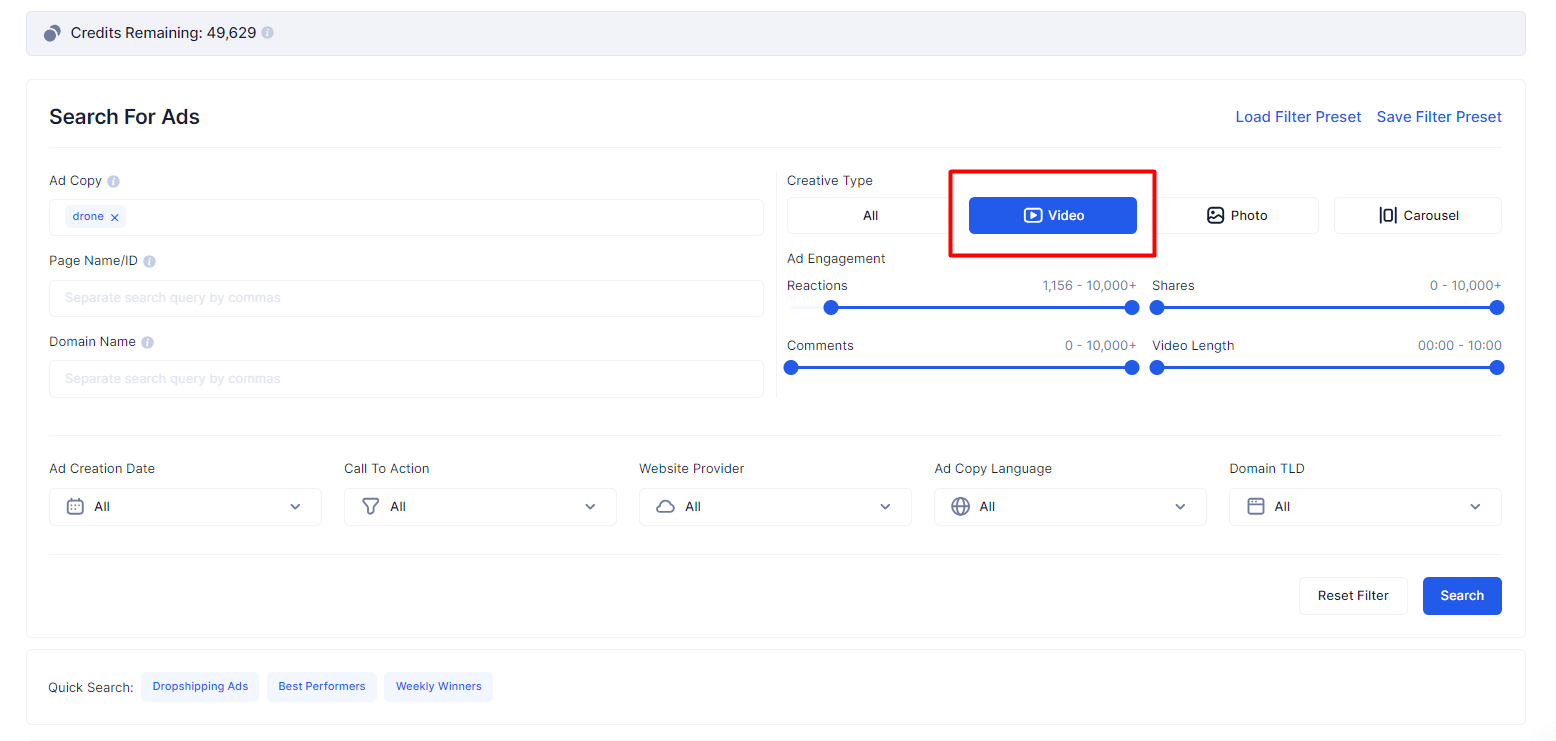Click the funnel icon in Call To Action
The width and height of the screenshot is (1556, 741).
click(370, 507)
